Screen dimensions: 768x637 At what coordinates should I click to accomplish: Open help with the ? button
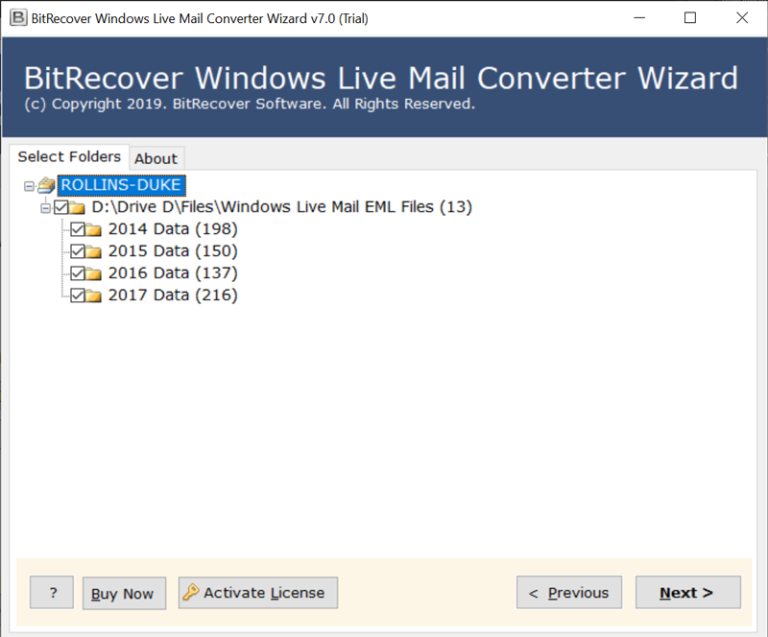point(51,592)
